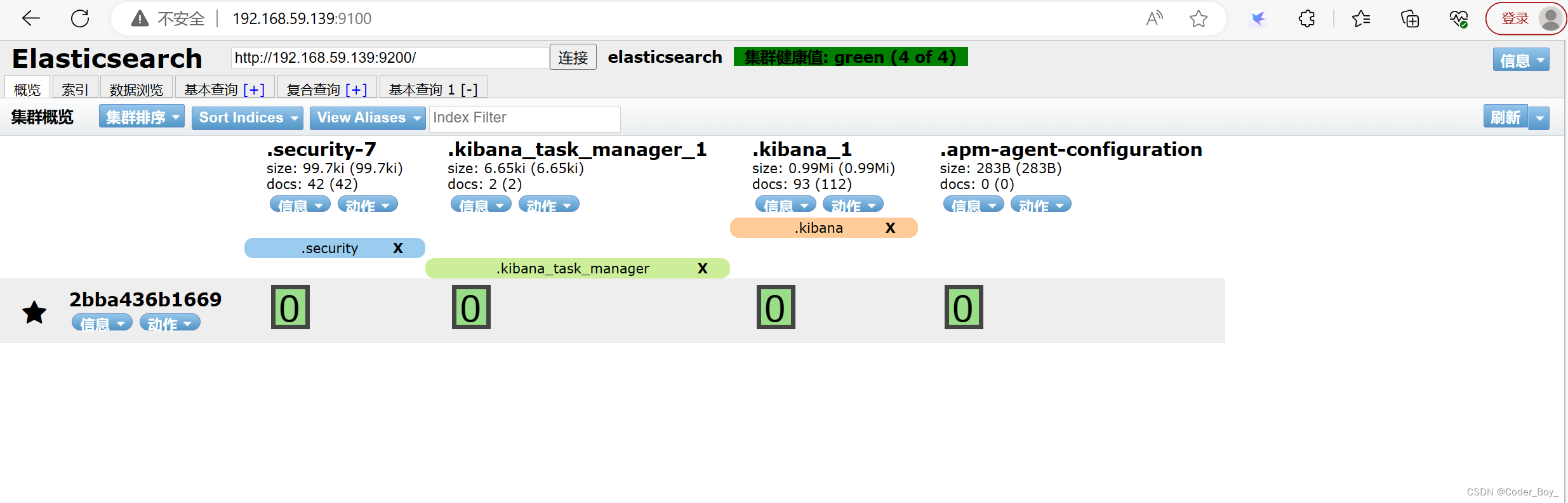Click shard 0 box of .kibana_task_manager_1
1568x503 pixels.
(x=471, y=307)
